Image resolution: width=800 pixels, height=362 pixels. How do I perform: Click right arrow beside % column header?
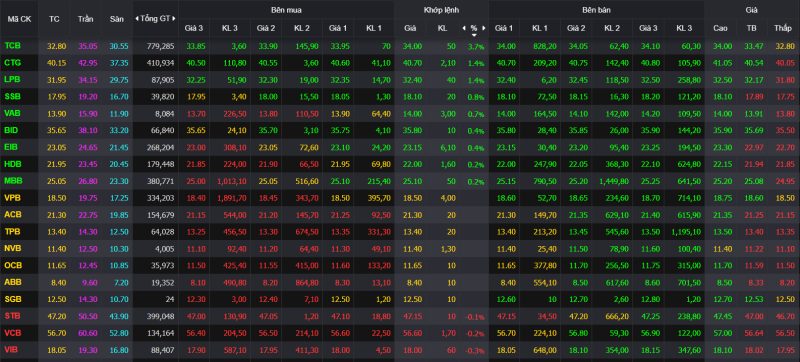click(484, 28)
